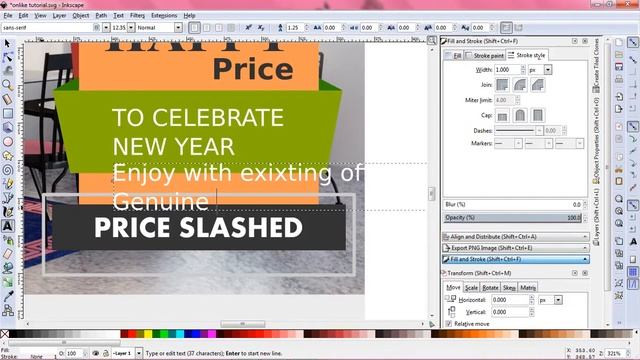Open the mid markers dropdown
The image size is (640, 360).
pos(549,143)
